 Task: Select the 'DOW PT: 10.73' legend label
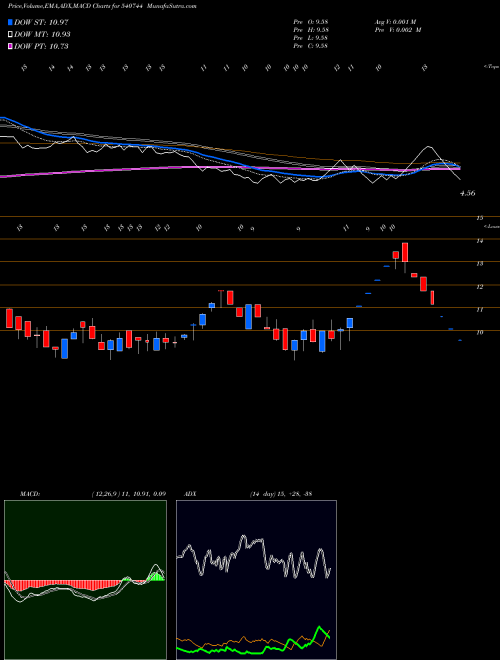coord(41,46)
